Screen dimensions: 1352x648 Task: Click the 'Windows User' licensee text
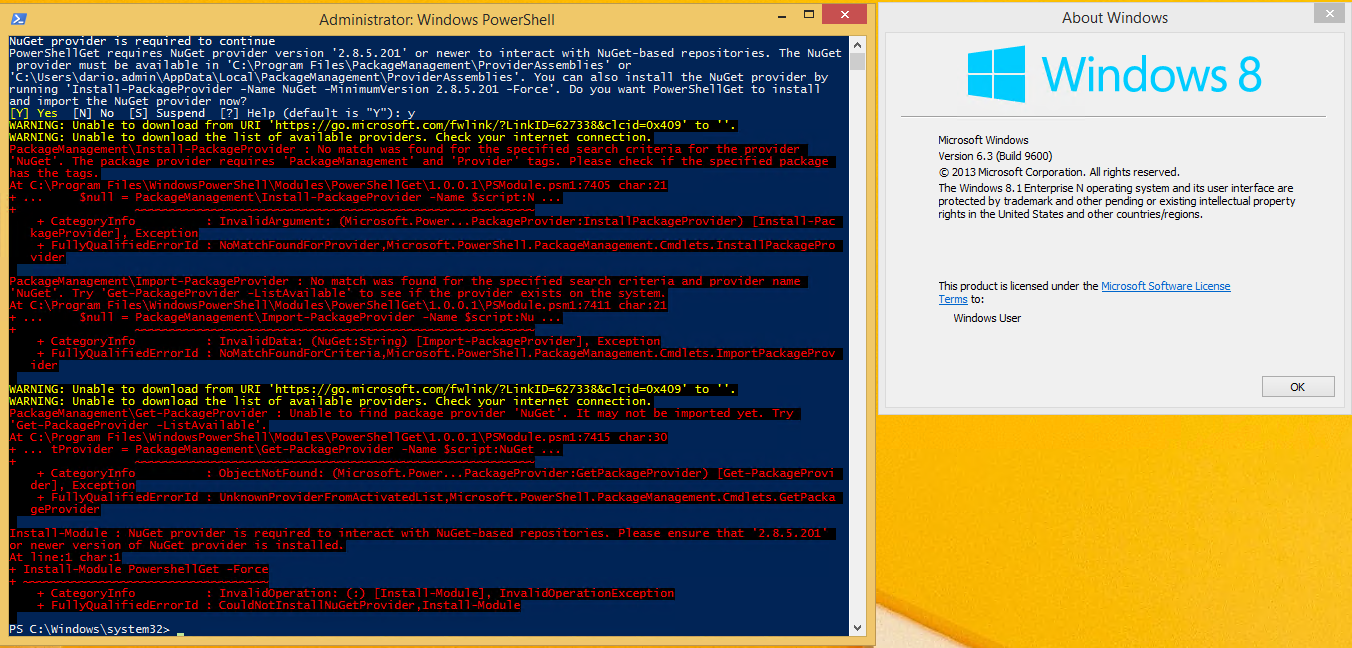pos(987,318)
